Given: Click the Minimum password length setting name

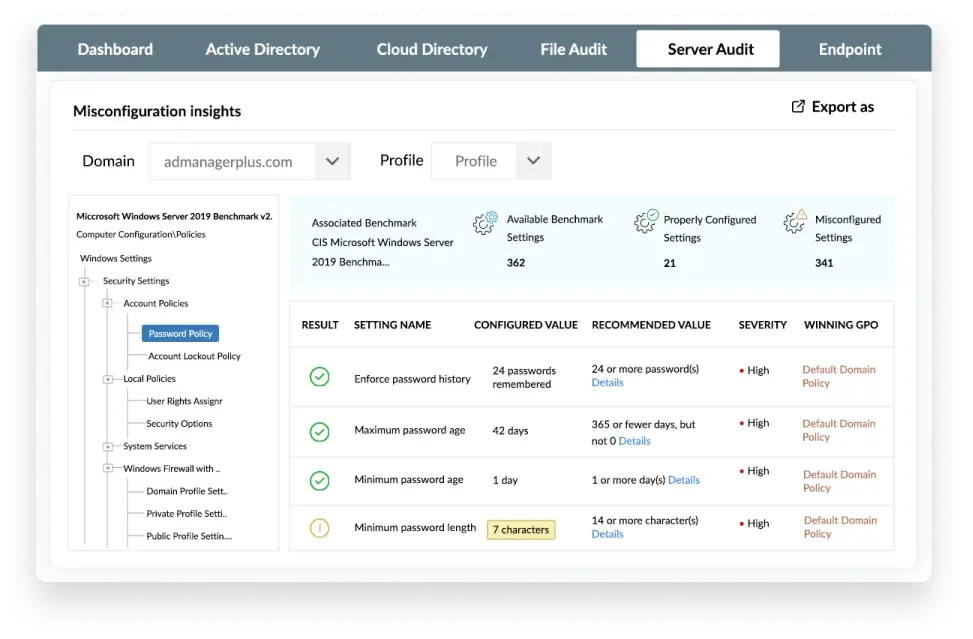Looking at the screenshot, I should (x=415, y=527).
